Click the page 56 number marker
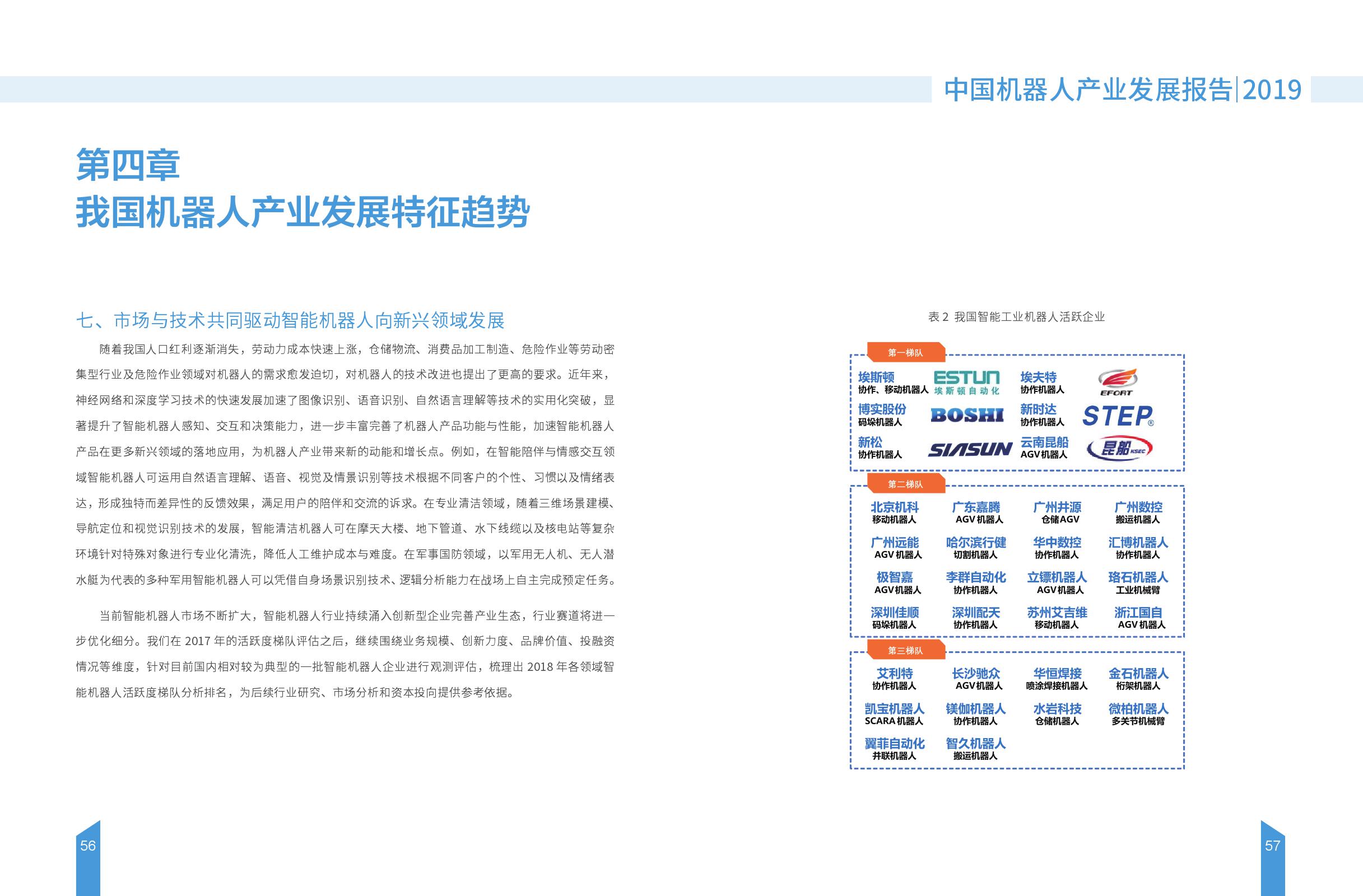The height and width of the screenshot is (896, 1363). pyautogui.click(x=87, y=846)
